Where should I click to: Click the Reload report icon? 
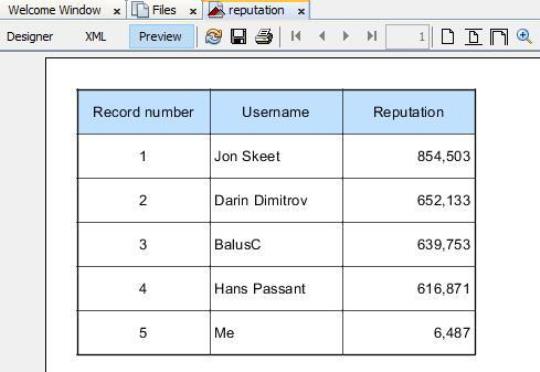tap(213, 36)
